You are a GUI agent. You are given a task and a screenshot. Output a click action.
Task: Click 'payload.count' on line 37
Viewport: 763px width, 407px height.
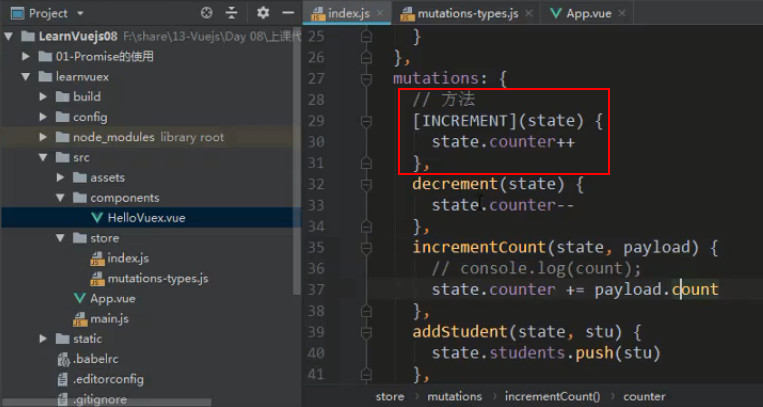[x=656, y=290]
